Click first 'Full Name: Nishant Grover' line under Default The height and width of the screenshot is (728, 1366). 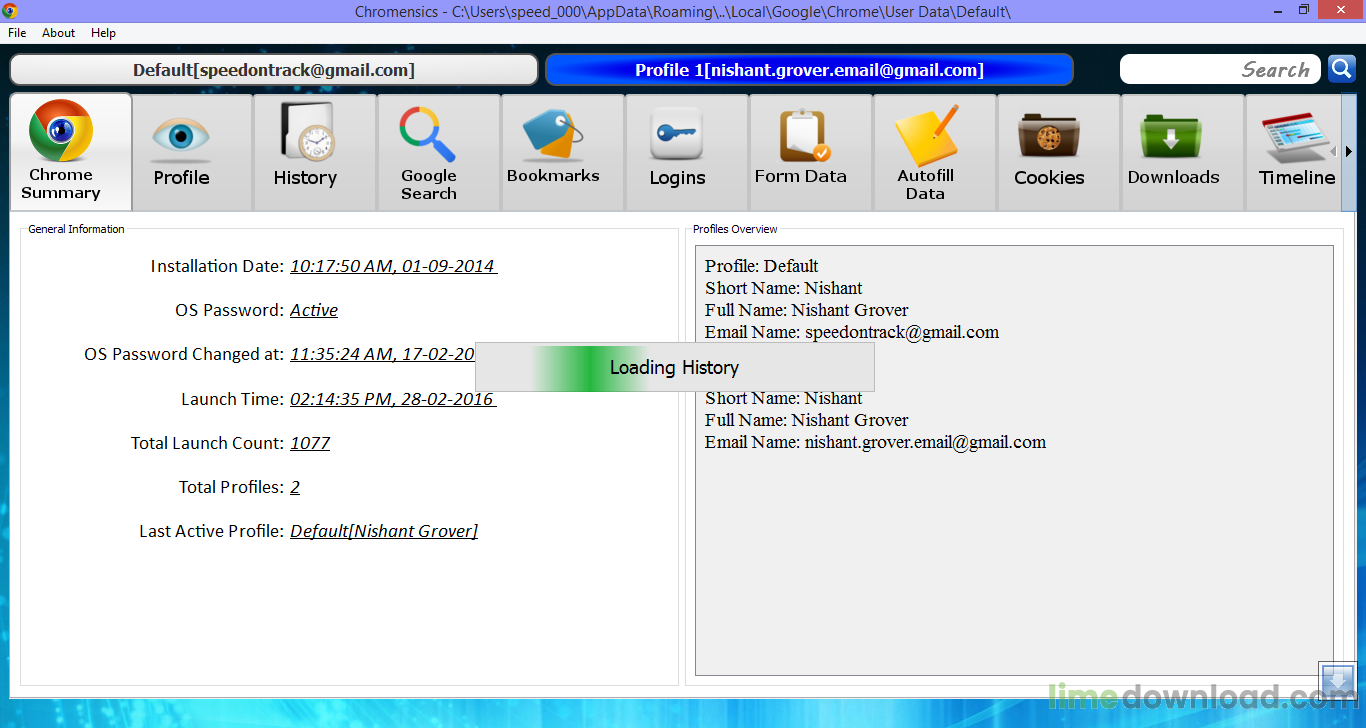tap(807, 310)
